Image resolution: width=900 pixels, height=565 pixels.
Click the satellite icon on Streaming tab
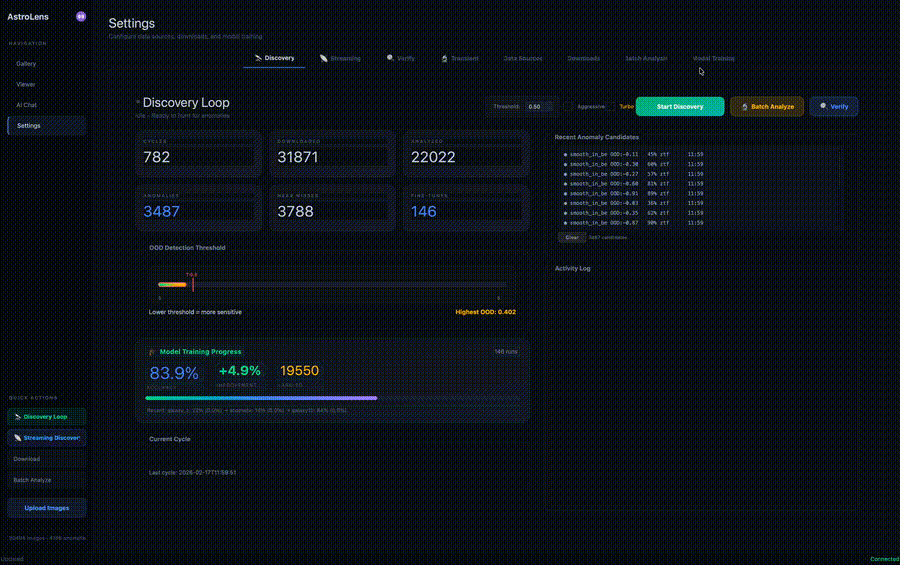(323, 58)
